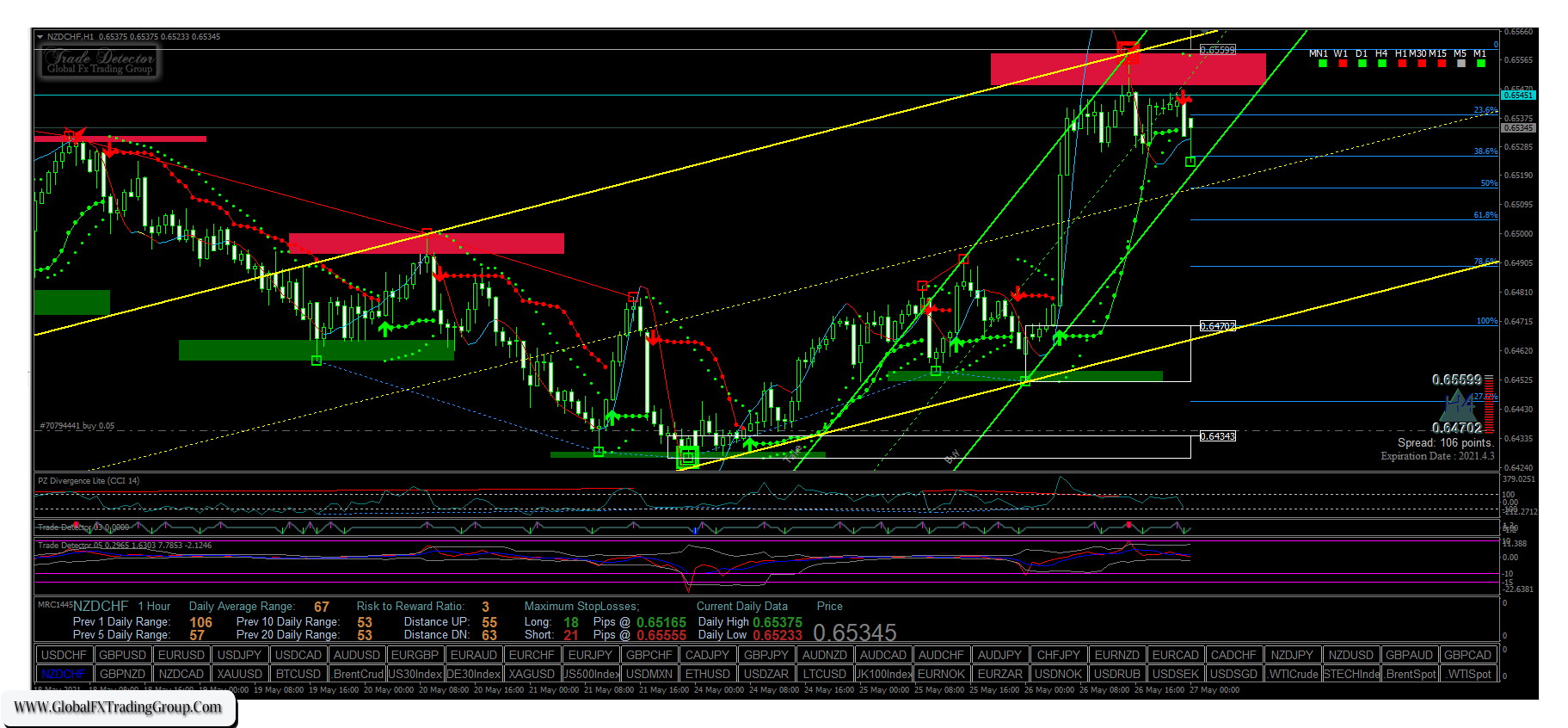Switch chart to the XAUUSD symbol button
This screenshot has height=728, width=1568.
pos(239,674)
